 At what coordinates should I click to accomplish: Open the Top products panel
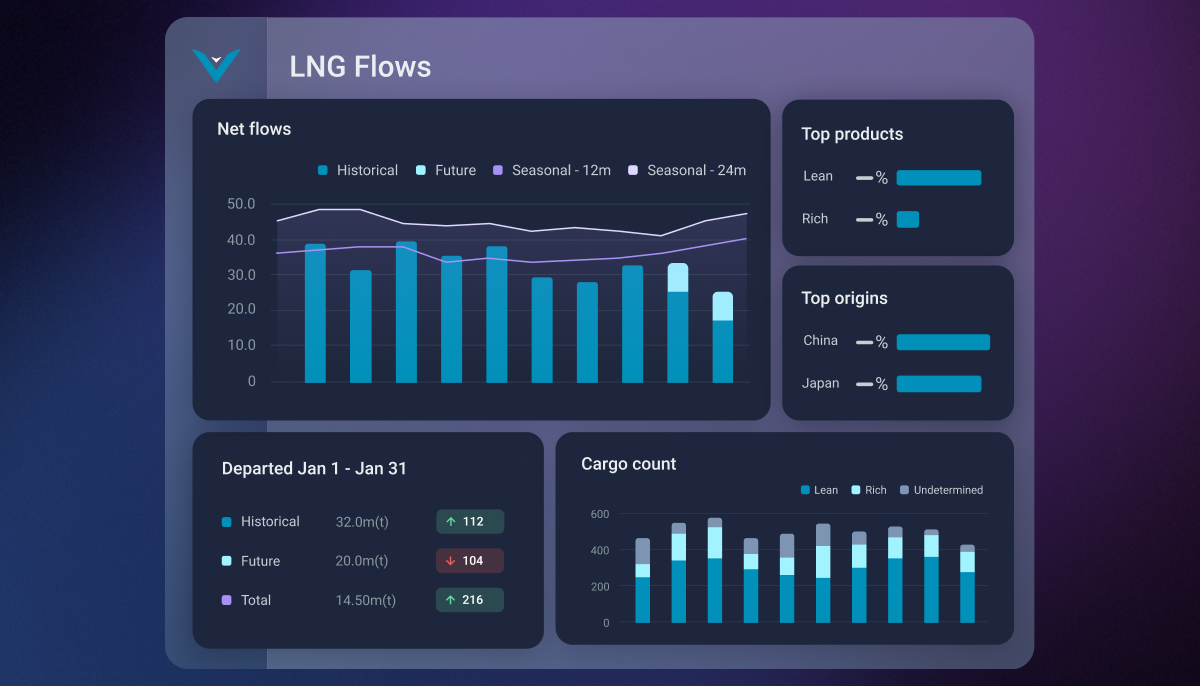pyautogui.click(x=851, y=134)
